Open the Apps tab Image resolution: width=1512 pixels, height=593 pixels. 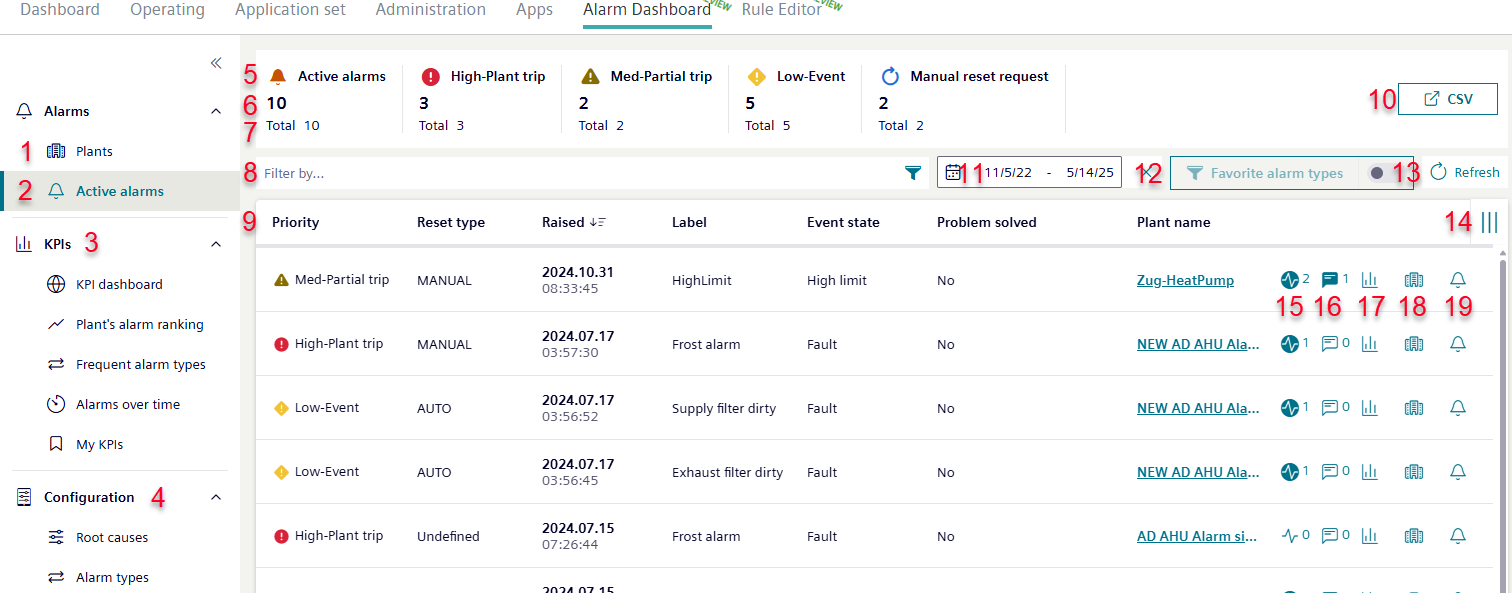[x=534, y=10]
